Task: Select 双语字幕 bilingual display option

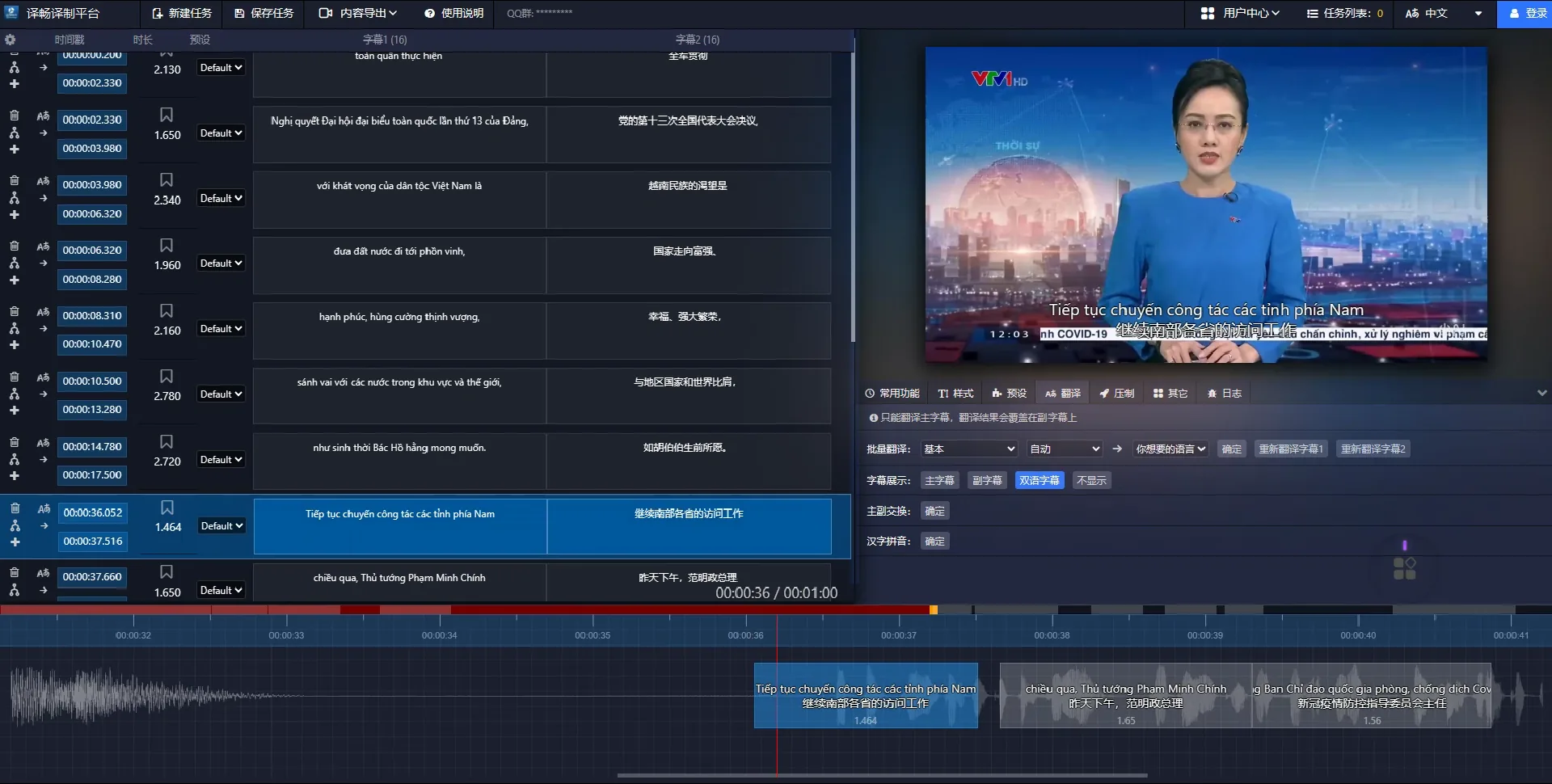Action: pos(1040,481)
